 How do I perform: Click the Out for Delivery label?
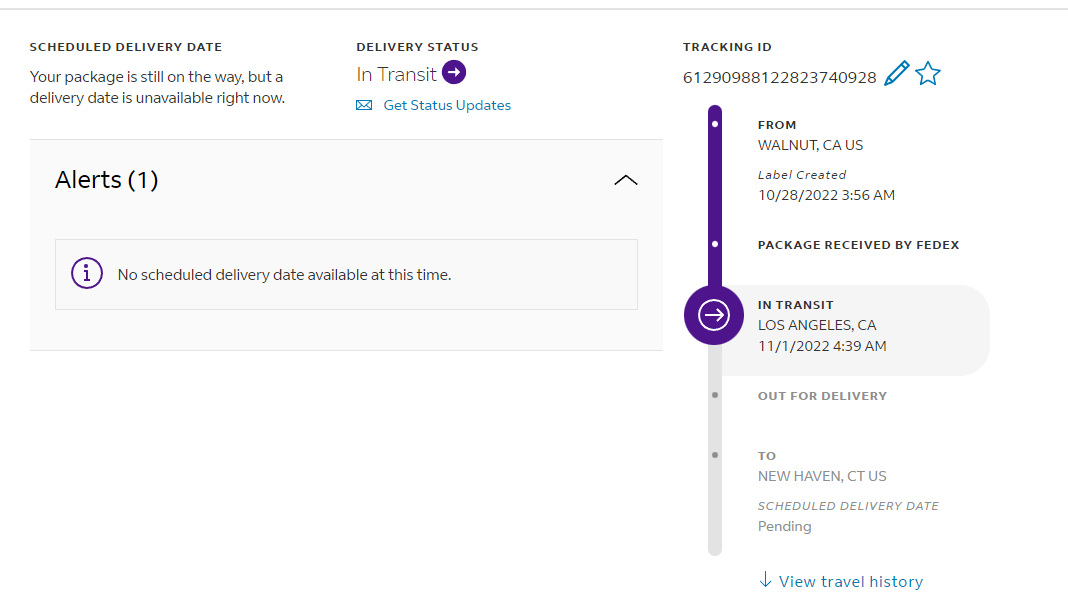tap(822, 396)
